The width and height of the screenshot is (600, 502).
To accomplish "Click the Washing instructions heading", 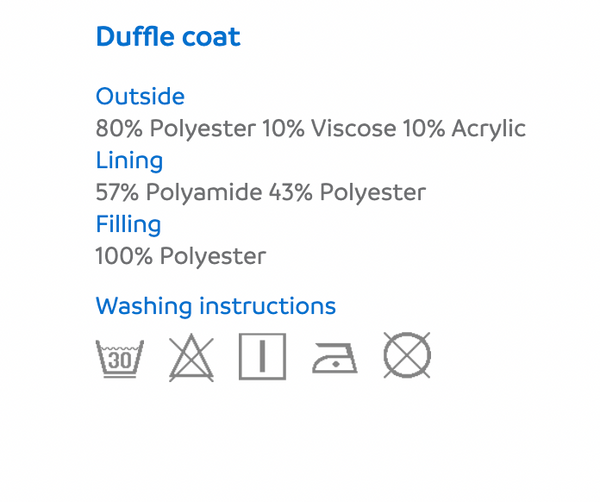I will 216,306.
